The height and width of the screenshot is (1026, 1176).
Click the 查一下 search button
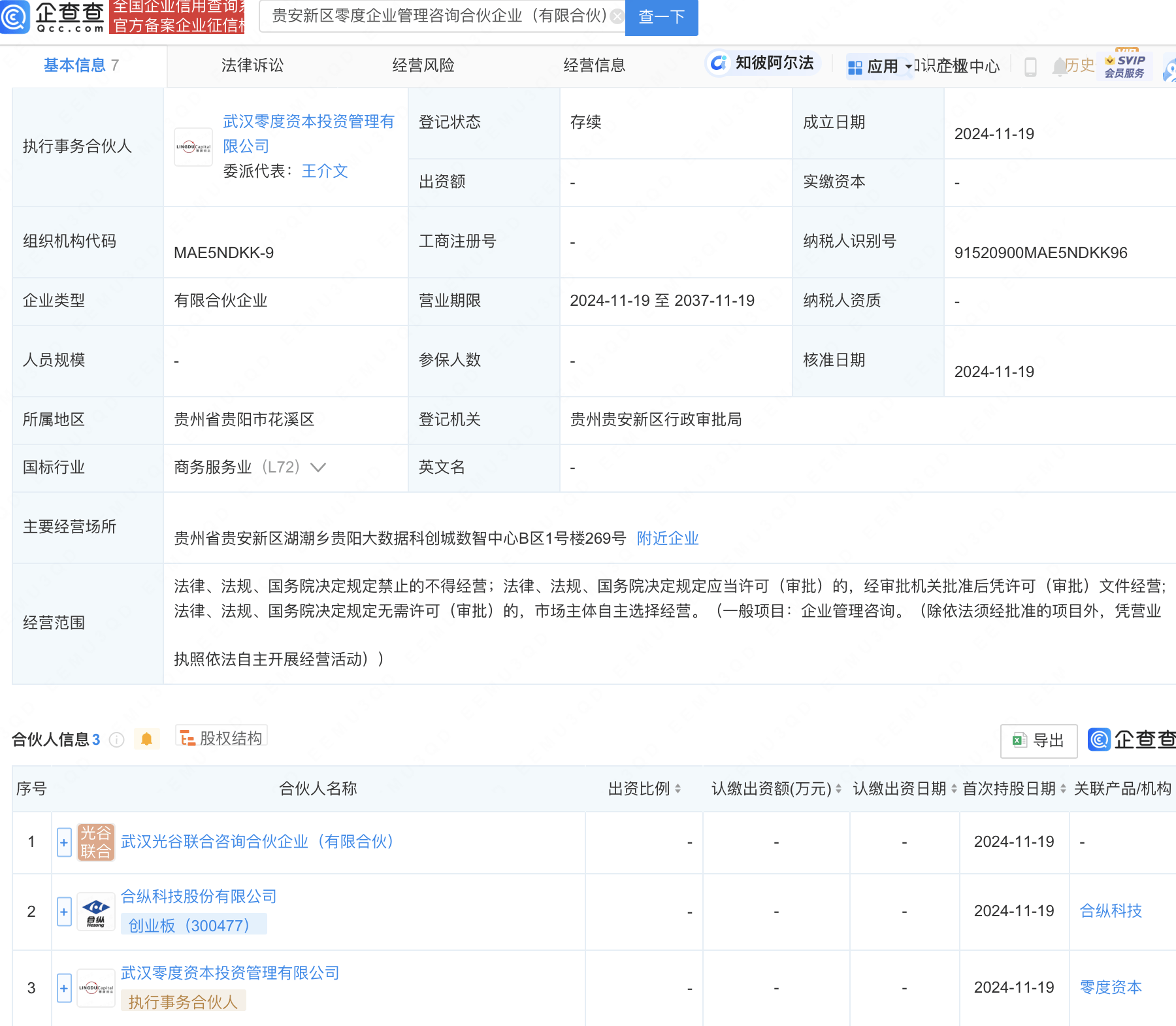coord(661,17)
